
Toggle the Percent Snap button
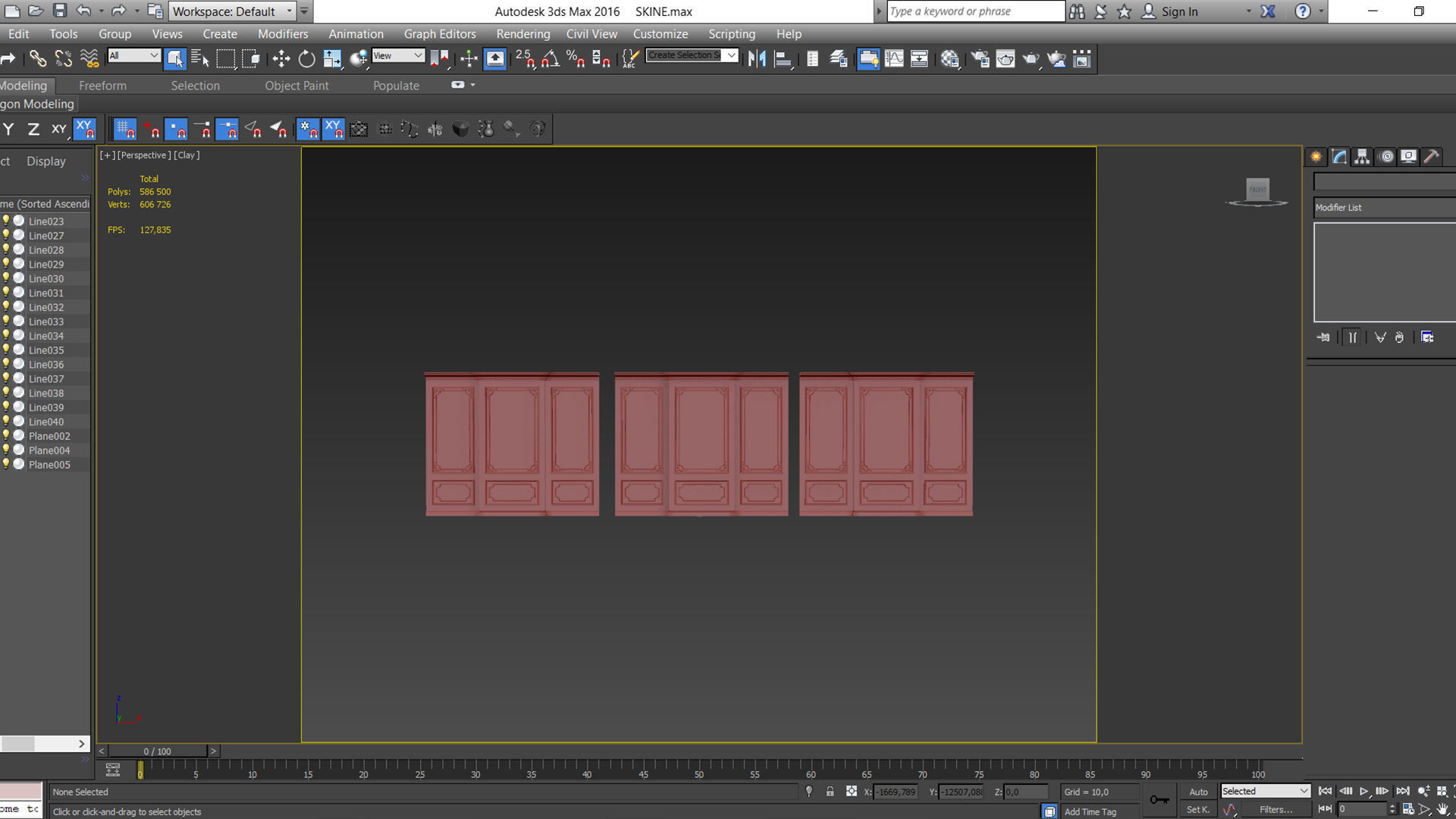[576, 58]
